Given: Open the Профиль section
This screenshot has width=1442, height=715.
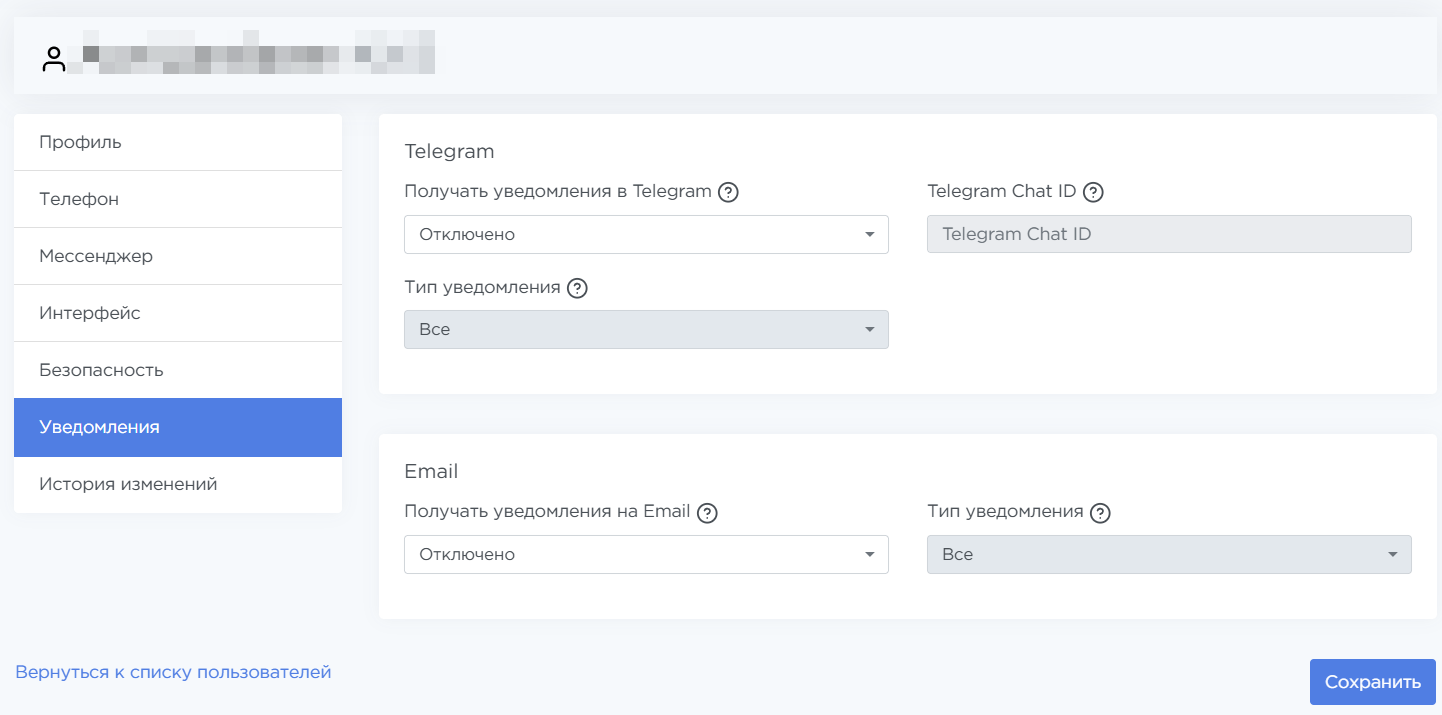Looking at the screenshot, I should [178, 142].
